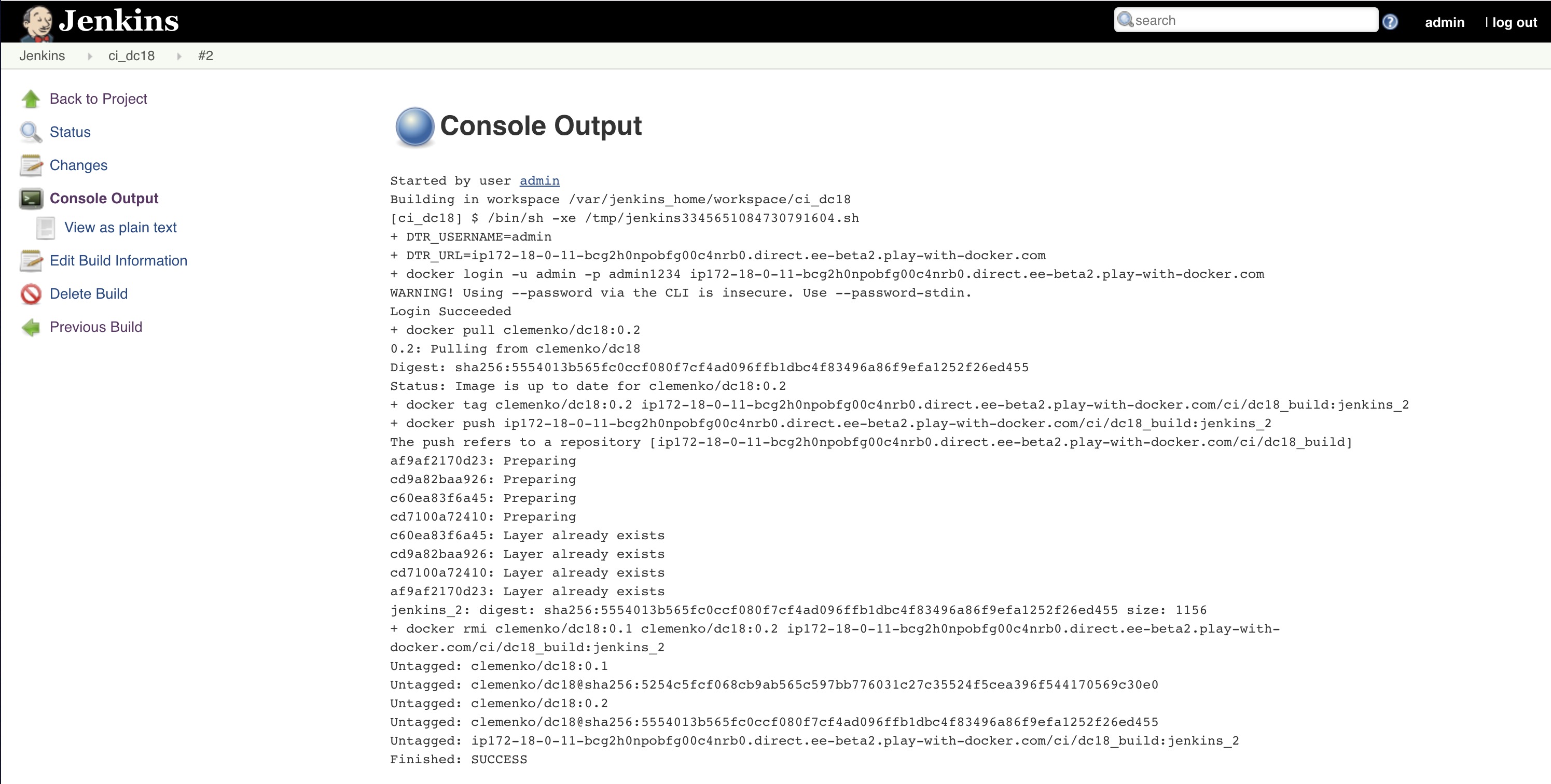
Task: Click the admin username in top navigation
Action: [1441, 19]
